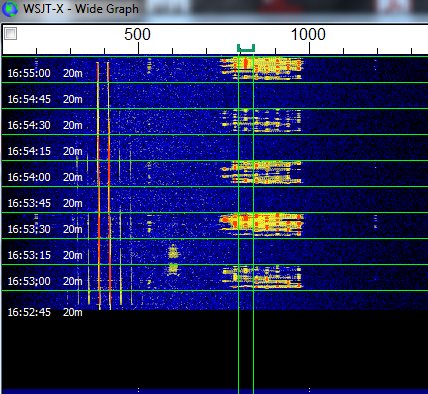Click the 16:52:45 timestamp at waterfall bottom

[29, 312]
